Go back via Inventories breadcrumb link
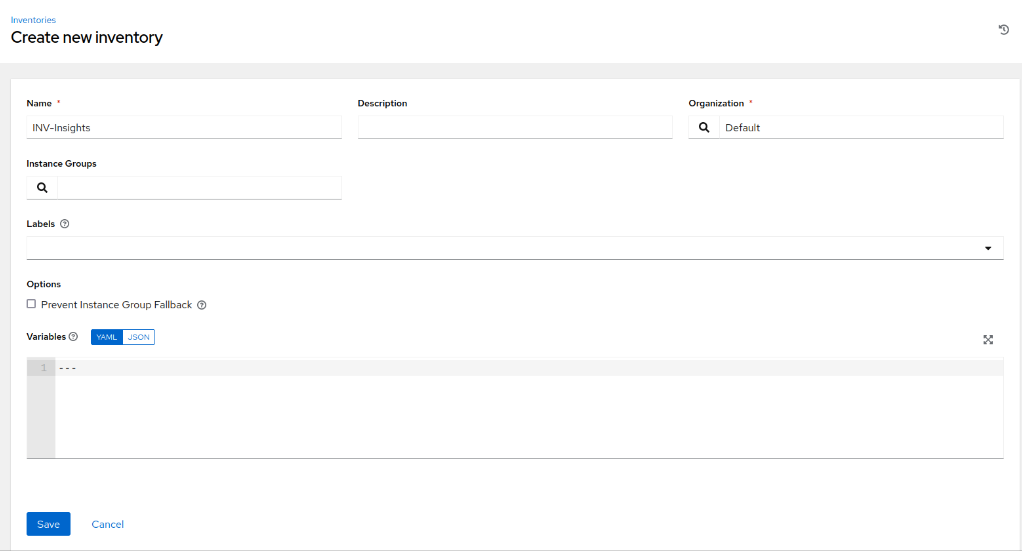The width and height of the screenshot is (1022, 551). pos(33,20)
